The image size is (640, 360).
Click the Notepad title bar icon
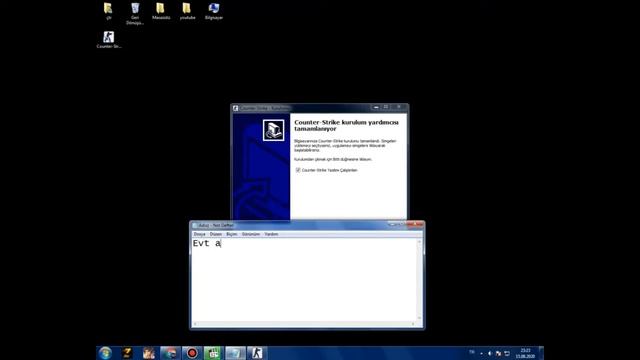pyautogui.click(x=195, y=225)
